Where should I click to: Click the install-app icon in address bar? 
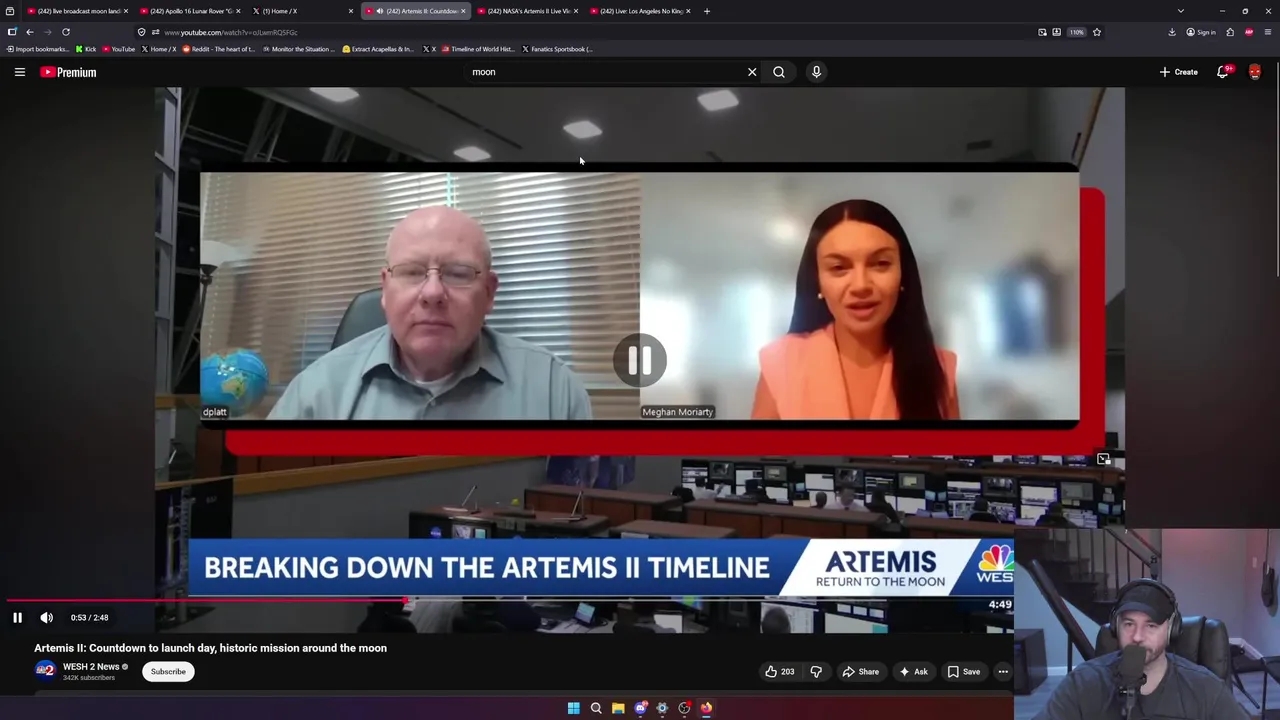pos(1056,32)
